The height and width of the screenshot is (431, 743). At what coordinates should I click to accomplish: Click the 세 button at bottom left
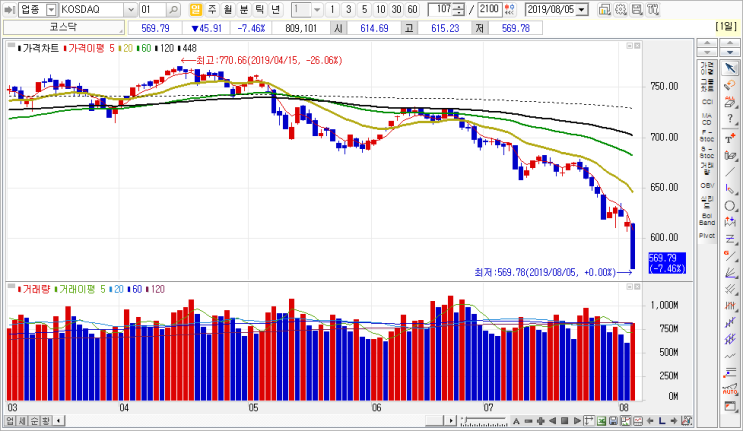pyautogui.click(x=22, y=421)
